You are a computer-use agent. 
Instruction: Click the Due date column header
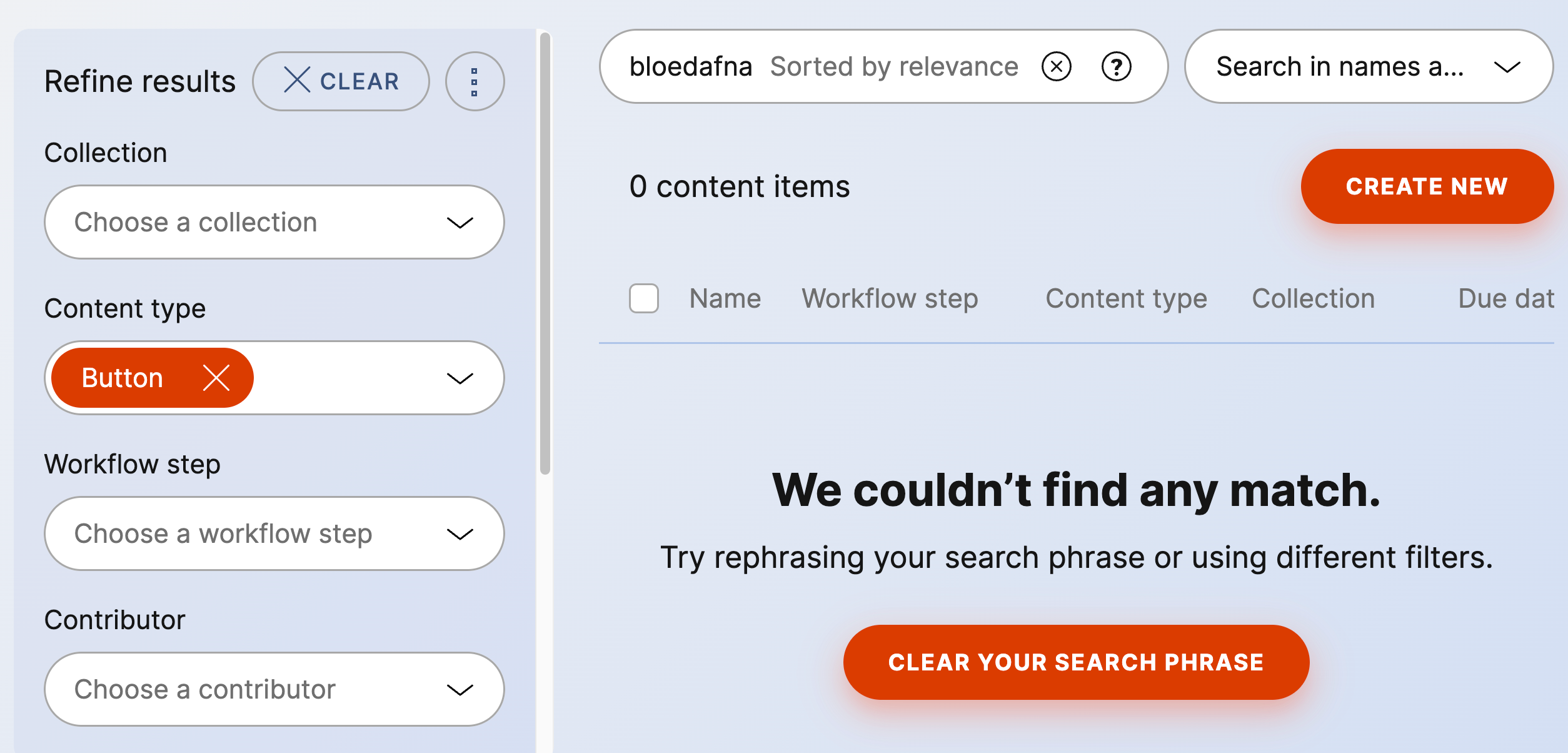coord(1505,298)
